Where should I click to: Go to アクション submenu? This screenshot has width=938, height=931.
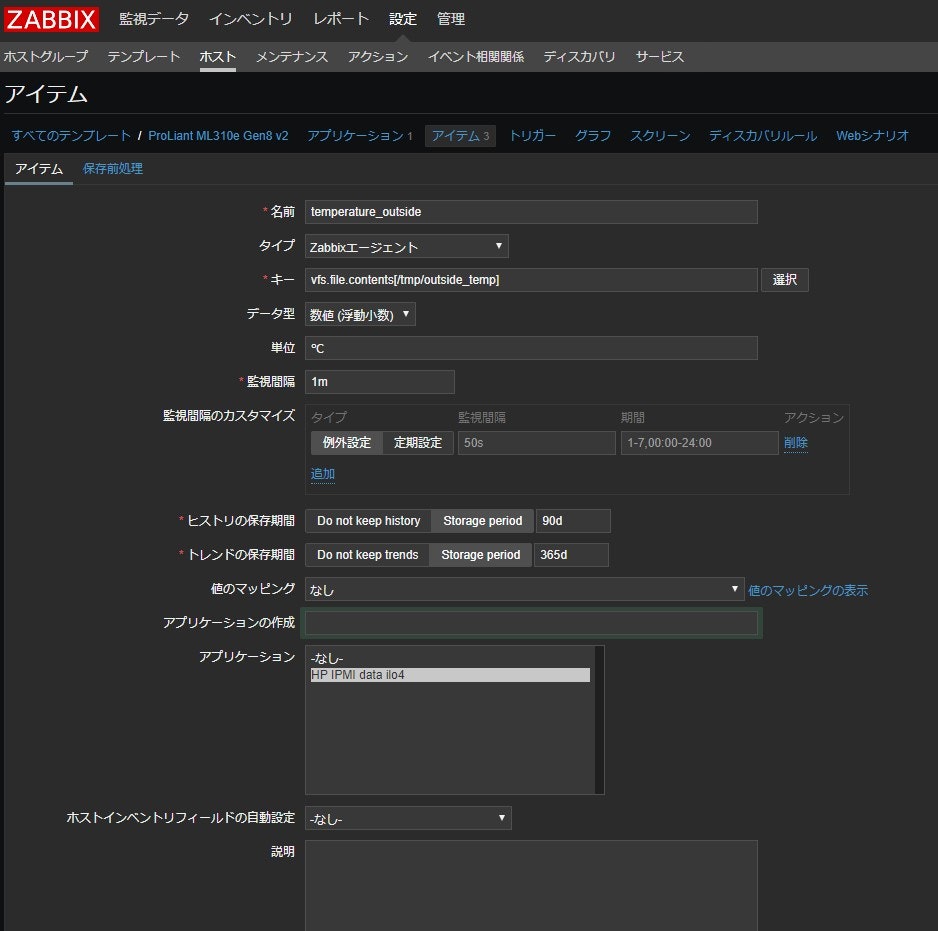[x=378, y=57]
